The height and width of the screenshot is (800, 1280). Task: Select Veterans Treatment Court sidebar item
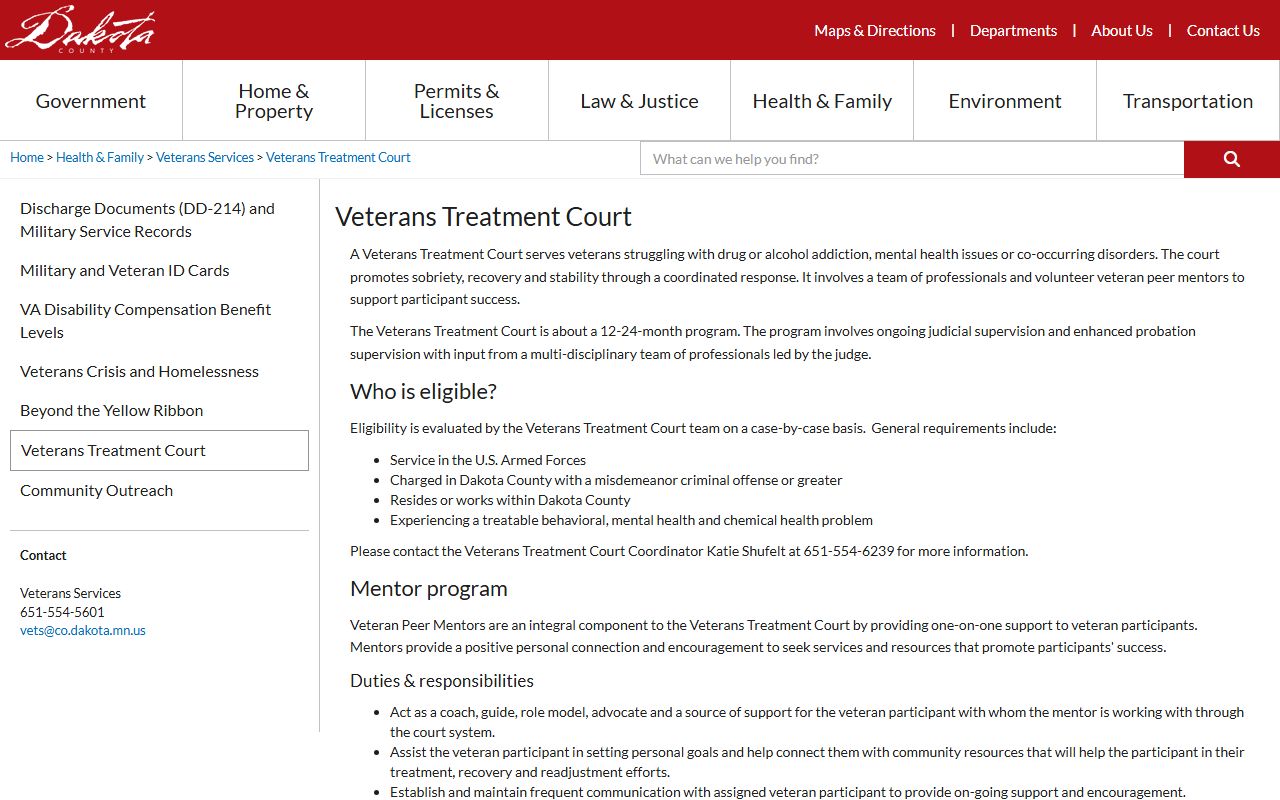(x=159, y=450)
